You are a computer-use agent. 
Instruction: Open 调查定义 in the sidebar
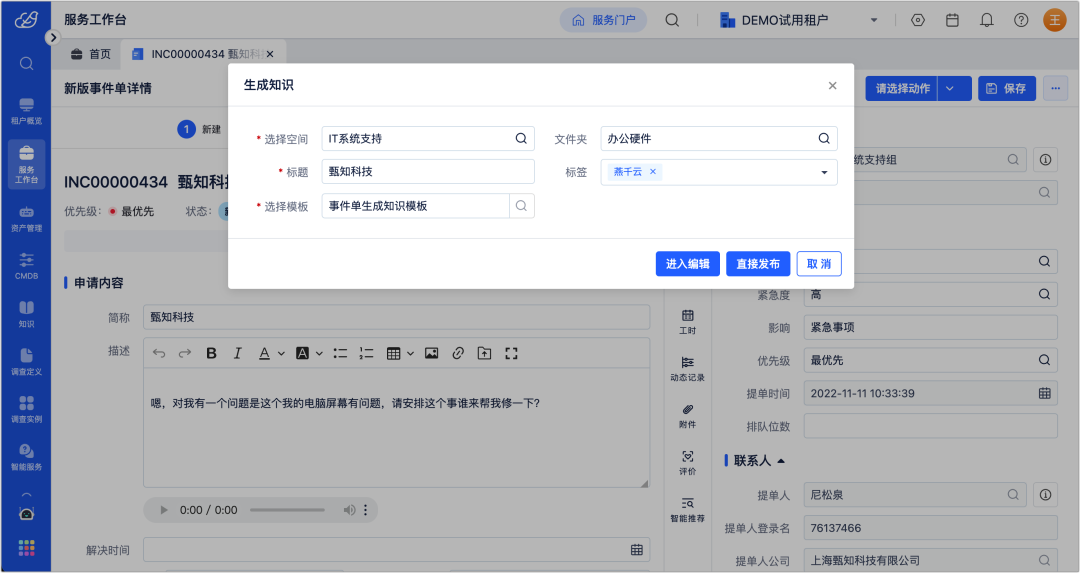(x=26, y=362)
